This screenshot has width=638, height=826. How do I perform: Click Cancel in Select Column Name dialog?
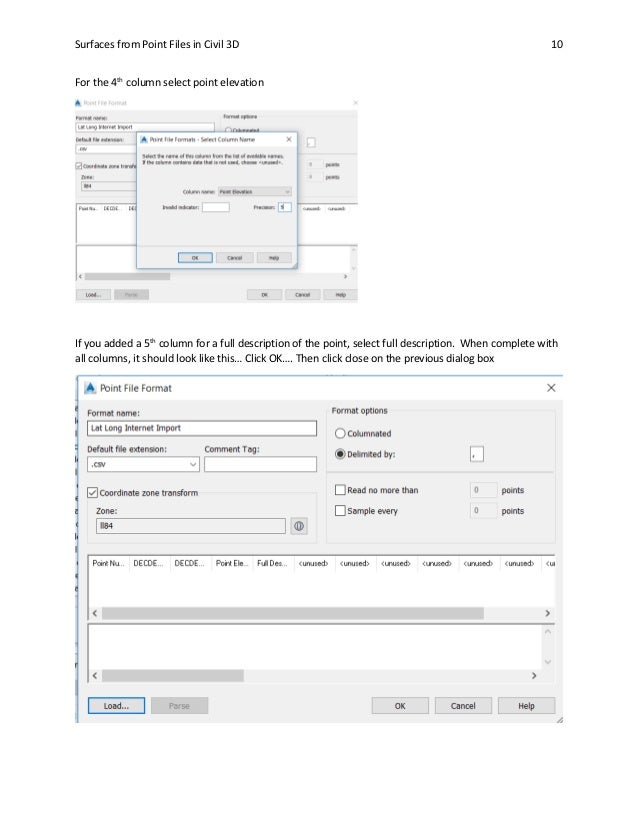tap(234, 258)
